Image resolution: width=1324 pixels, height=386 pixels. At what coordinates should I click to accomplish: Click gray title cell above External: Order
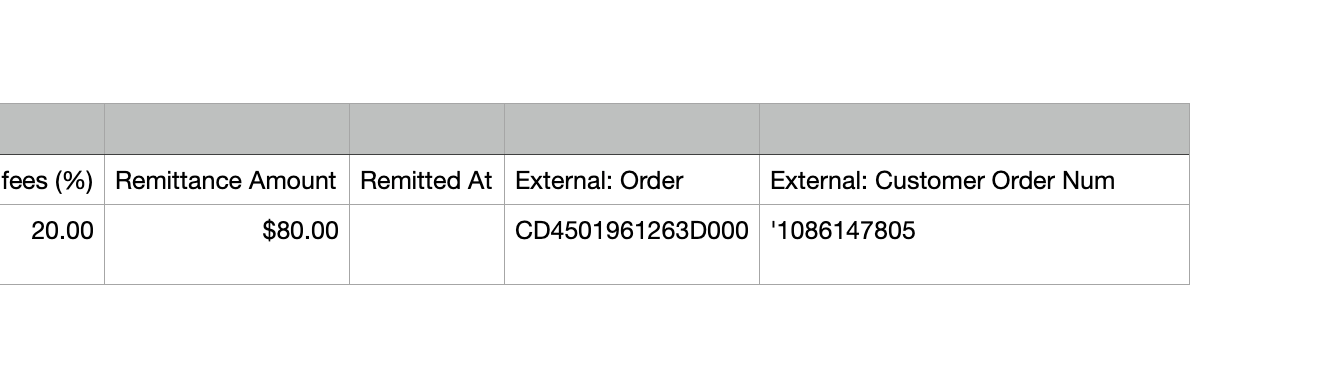(632, 129)
